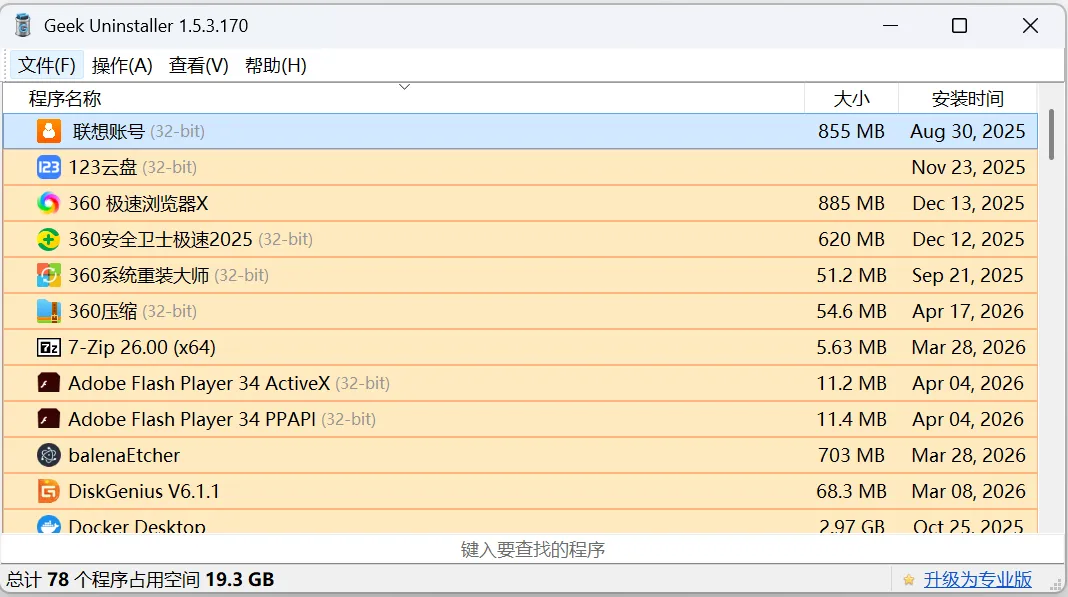Click the 703 MB size value

tap(851, 455)
